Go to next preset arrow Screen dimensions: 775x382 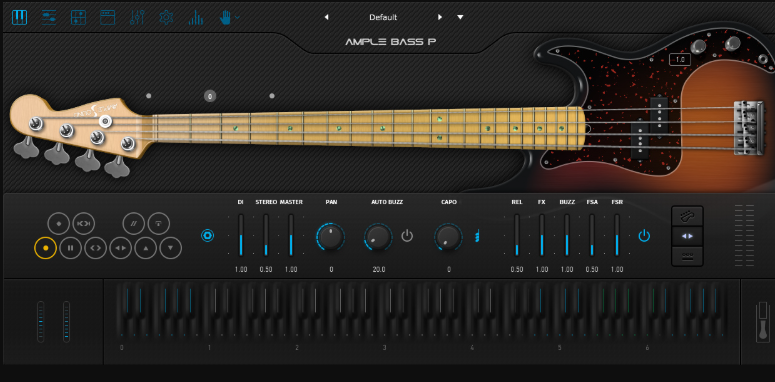(x=439, y=17)
